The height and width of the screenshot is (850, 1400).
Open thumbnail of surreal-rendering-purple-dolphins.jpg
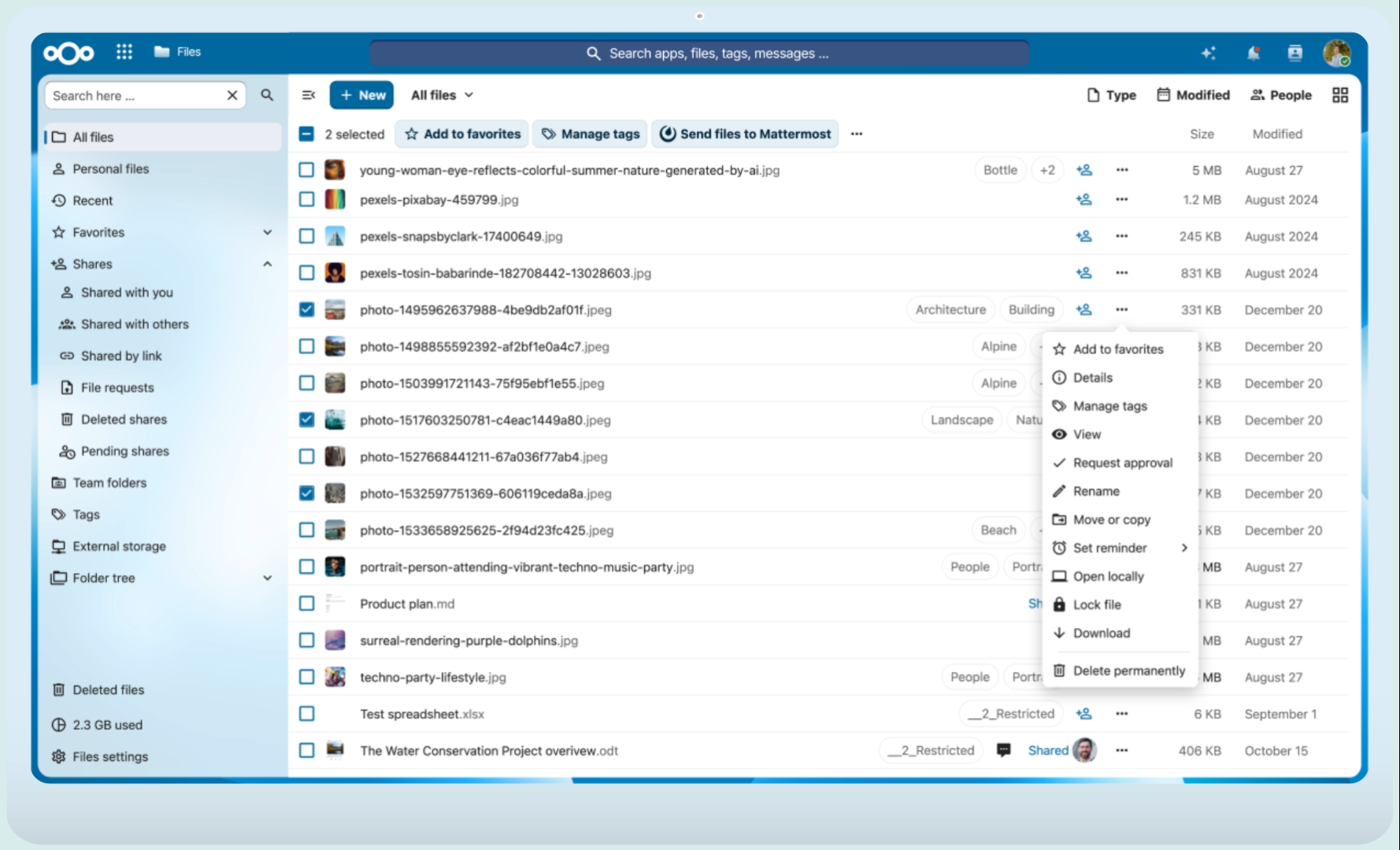(x=335, y=641)
